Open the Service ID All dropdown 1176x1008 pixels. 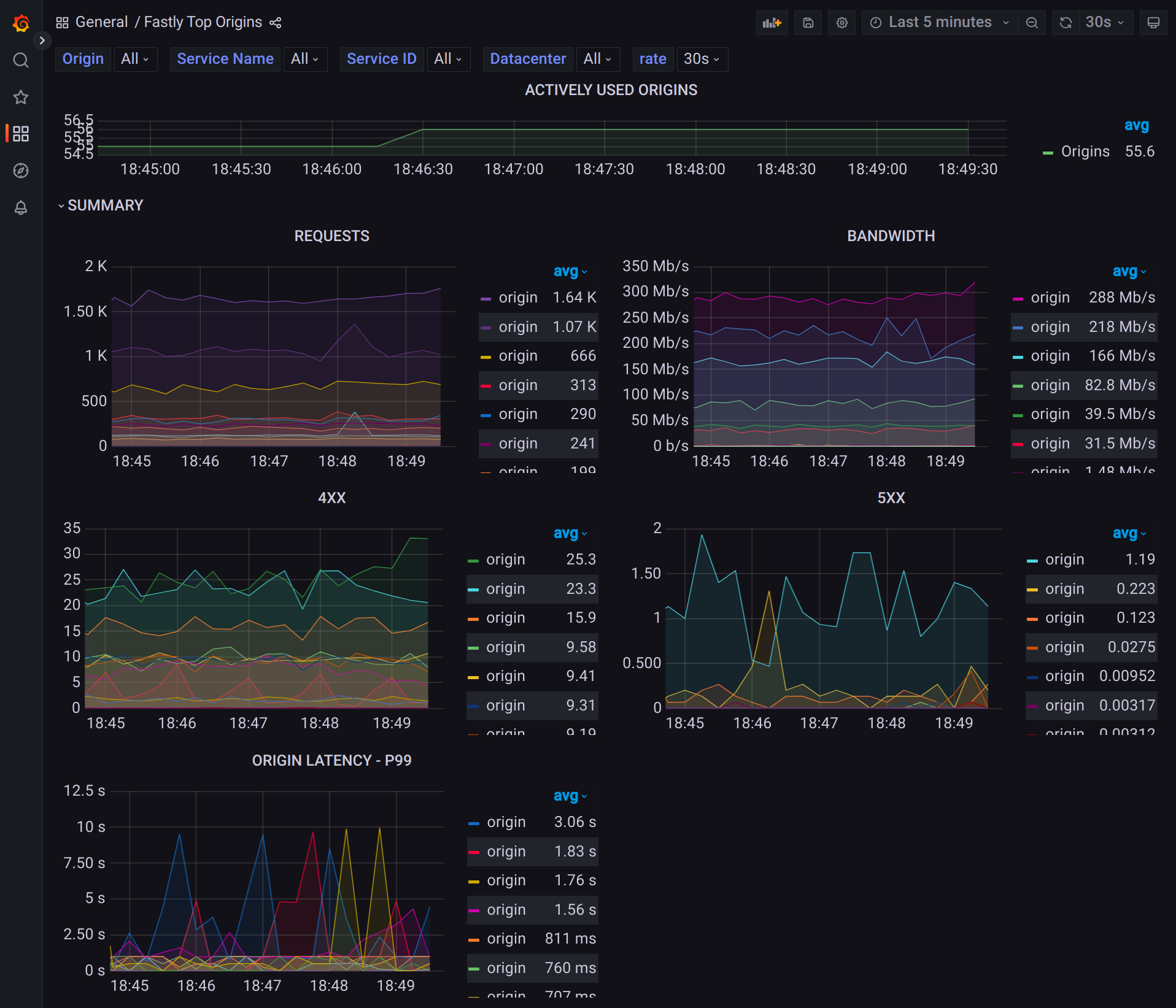click(448, 59)
